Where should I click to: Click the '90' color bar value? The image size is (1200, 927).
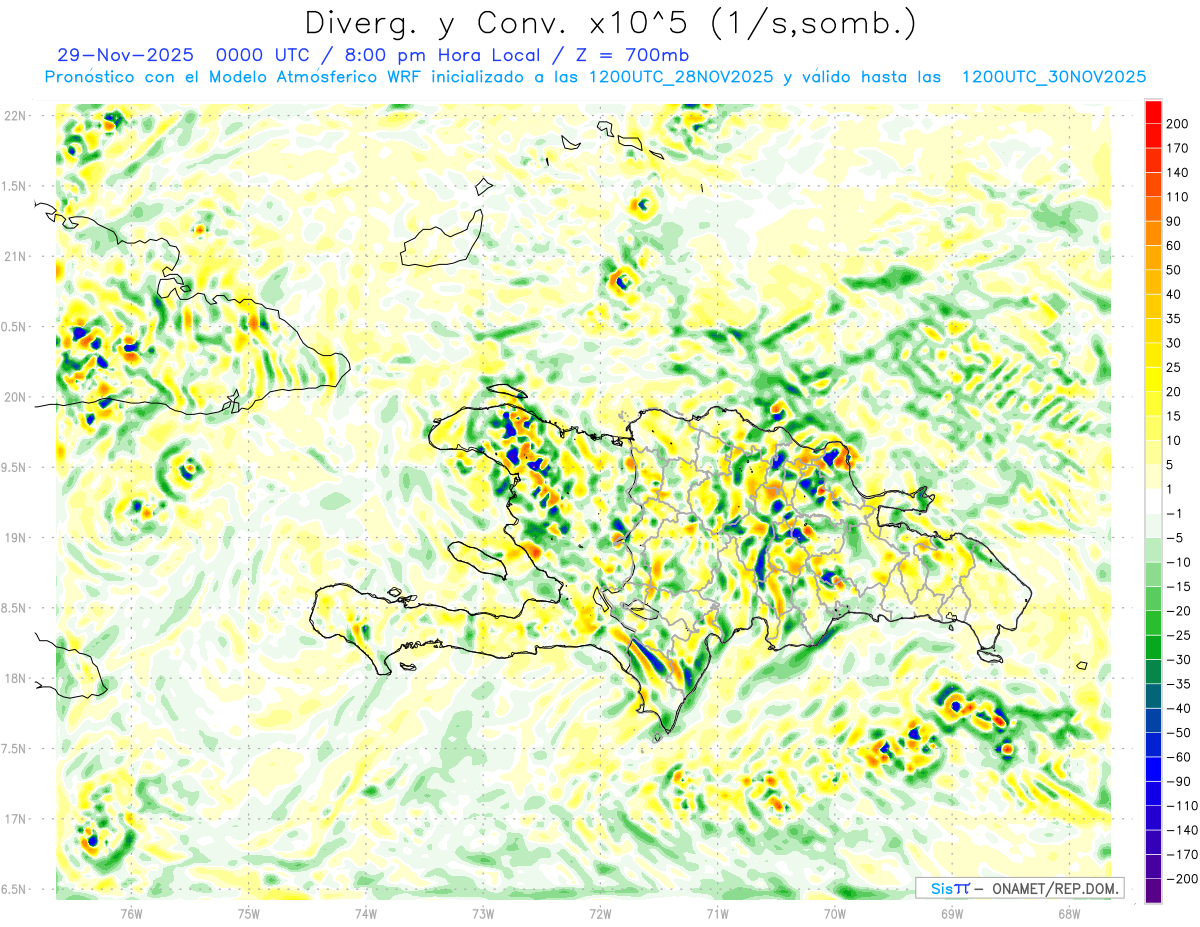pyautogui.click(x=1176, y=221)
